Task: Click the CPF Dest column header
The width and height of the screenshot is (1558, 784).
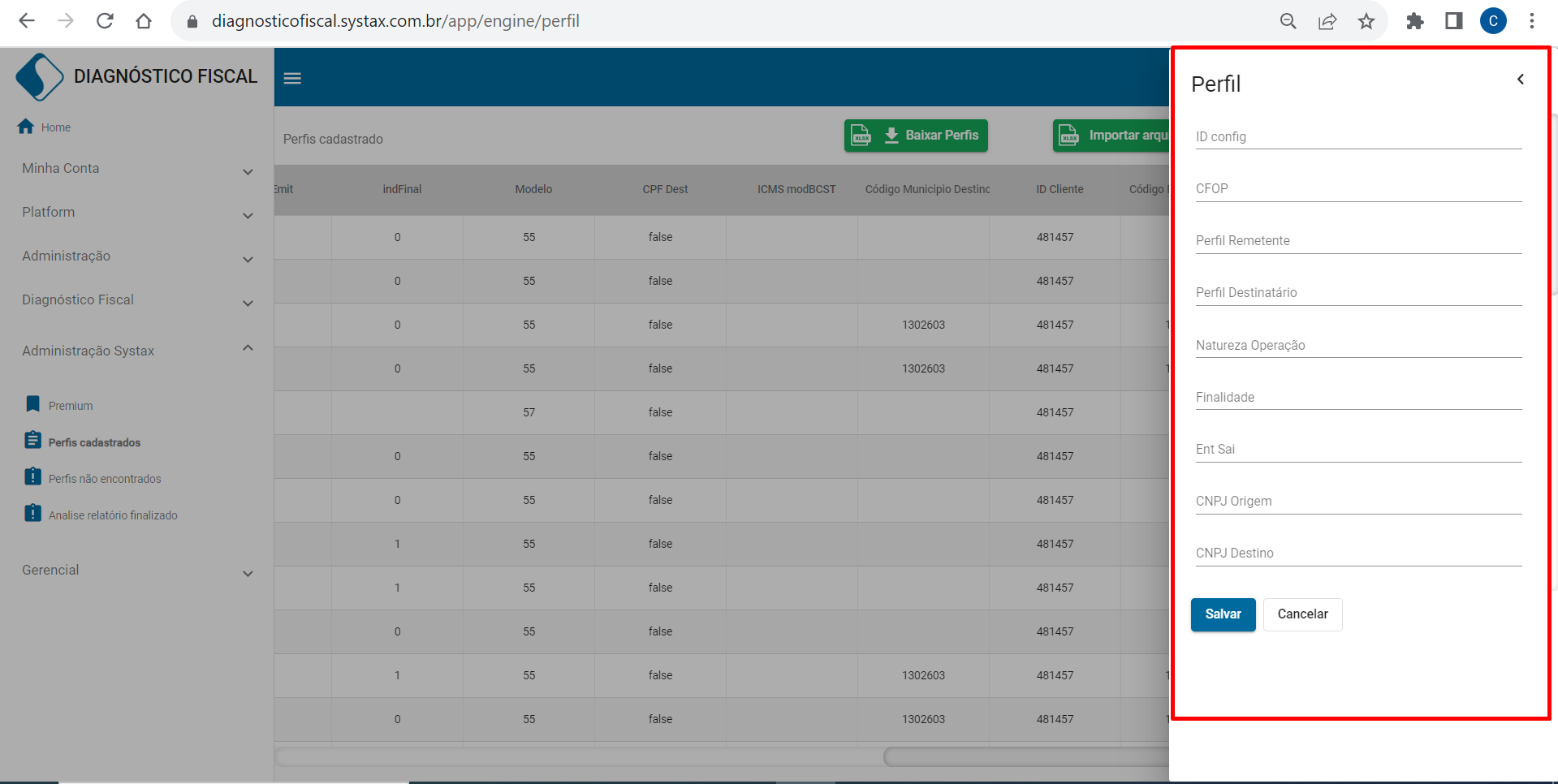Action: click(x=665, y=189)
